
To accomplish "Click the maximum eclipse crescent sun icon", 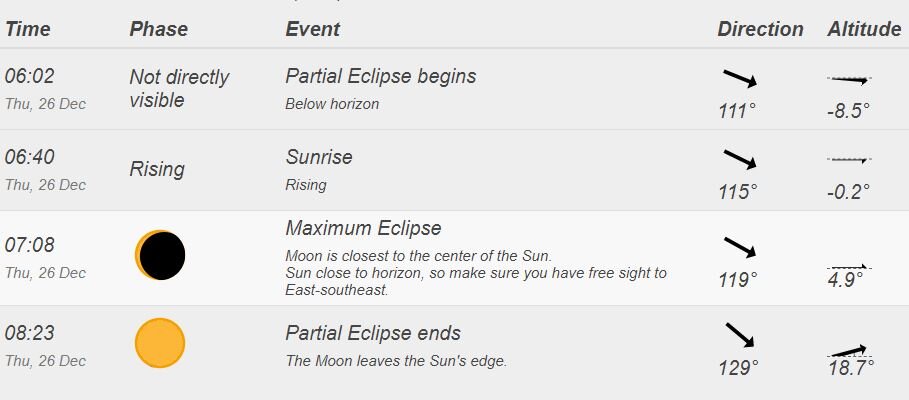I will [x=160, y=255].
